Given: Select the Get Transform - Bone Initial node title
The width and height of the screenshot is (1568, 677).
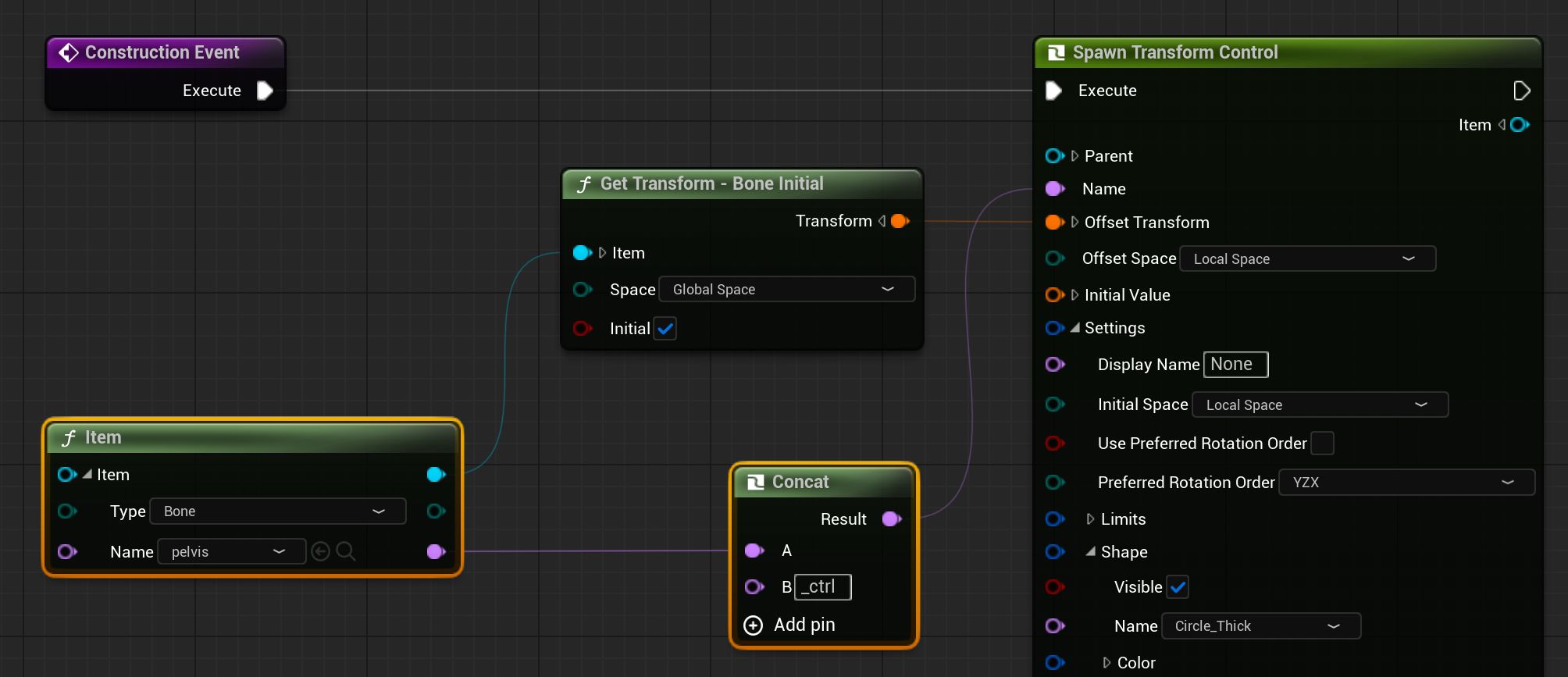Looking at the screenshot, I should (712, 184).
